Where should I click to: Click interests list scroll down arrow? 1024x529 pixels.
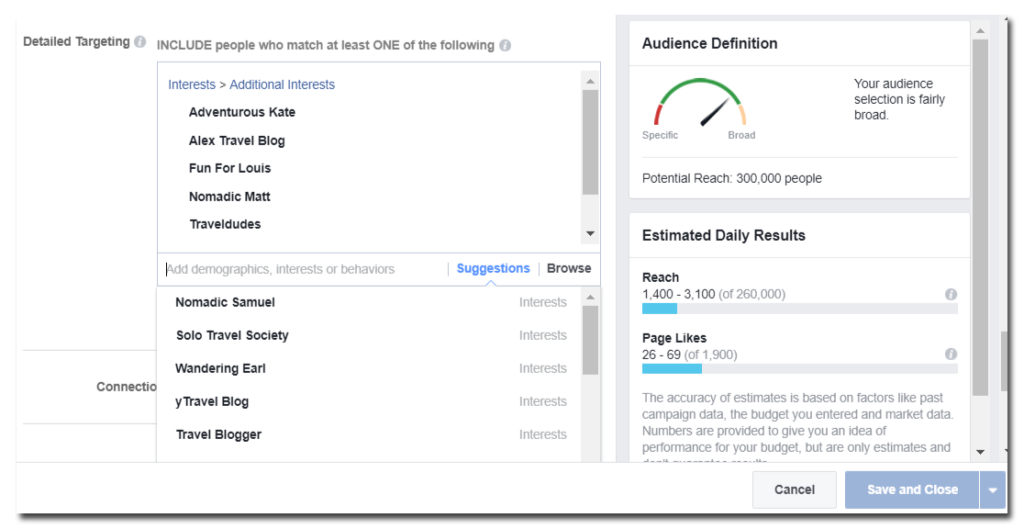pos(590,234)
